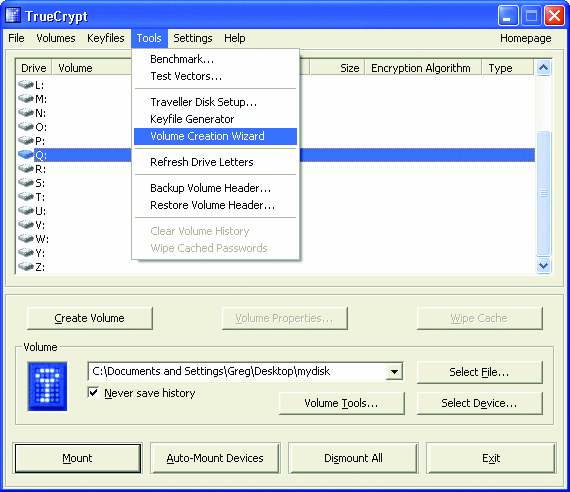Screen dimensions: 570x492
Task: Click the Create Volume button
Action: [x=90, y=318]
